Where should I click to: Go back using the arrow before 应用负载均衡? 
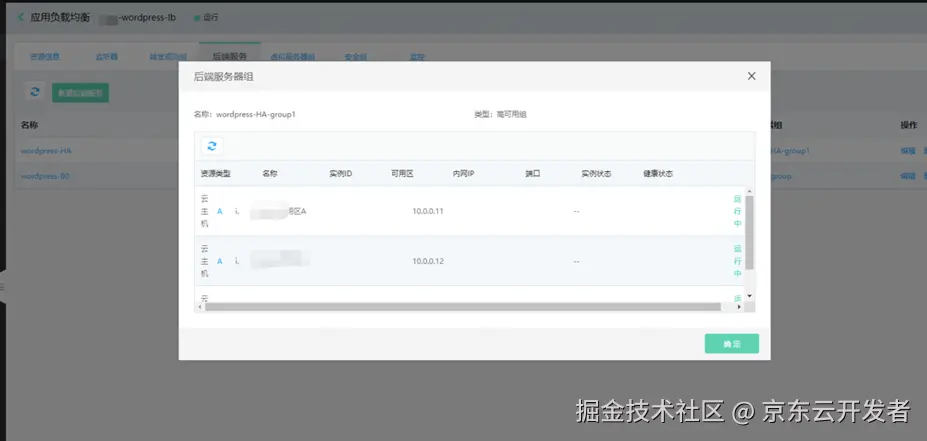21,17
